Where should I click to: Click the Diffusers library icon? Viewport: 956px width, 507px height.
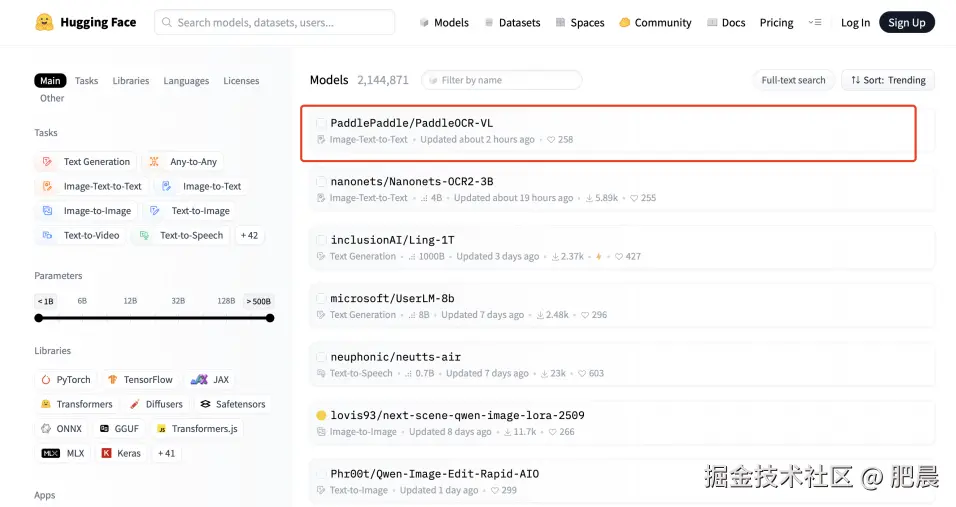[135, 404]
